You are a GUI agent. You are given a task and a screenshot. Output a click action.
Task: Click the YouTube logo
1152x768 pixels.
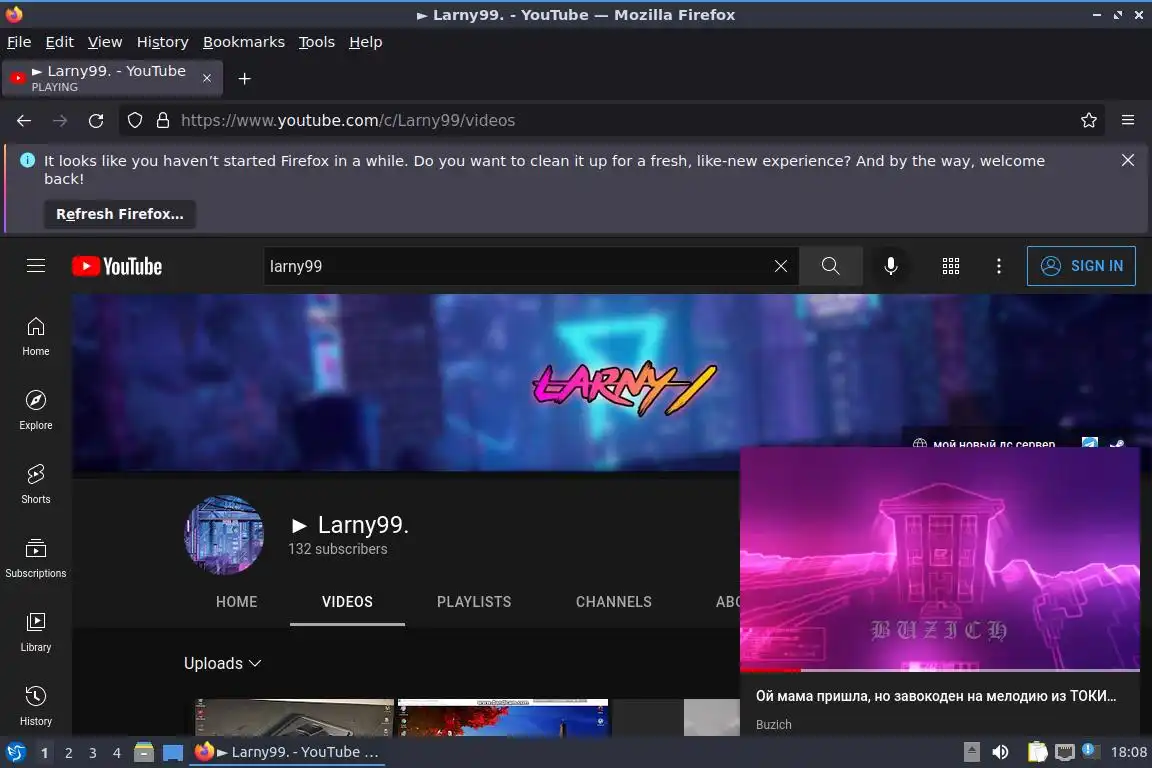pyautogui.click(x=117, y=266)
